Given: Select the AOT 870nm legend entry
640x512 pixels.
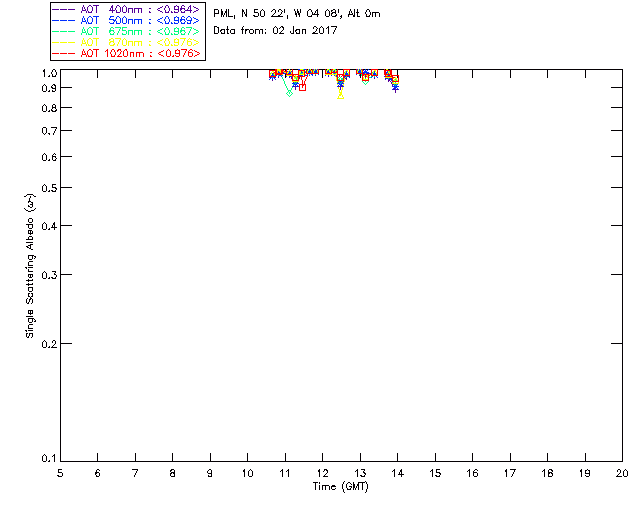Looking at the screenshot, I should tap(126, 42).
